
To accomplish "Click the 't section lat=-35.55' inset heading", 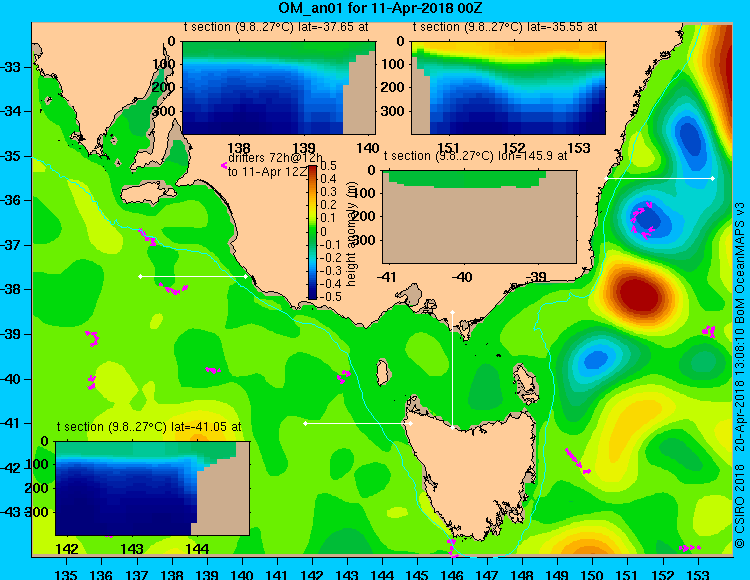I will click(x=505, y=27).
